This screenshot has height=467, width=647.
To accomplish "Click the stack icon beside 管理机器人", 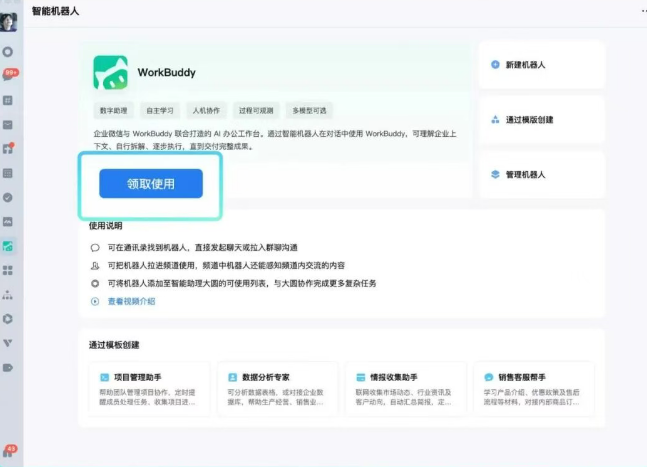I will (495, 175).
